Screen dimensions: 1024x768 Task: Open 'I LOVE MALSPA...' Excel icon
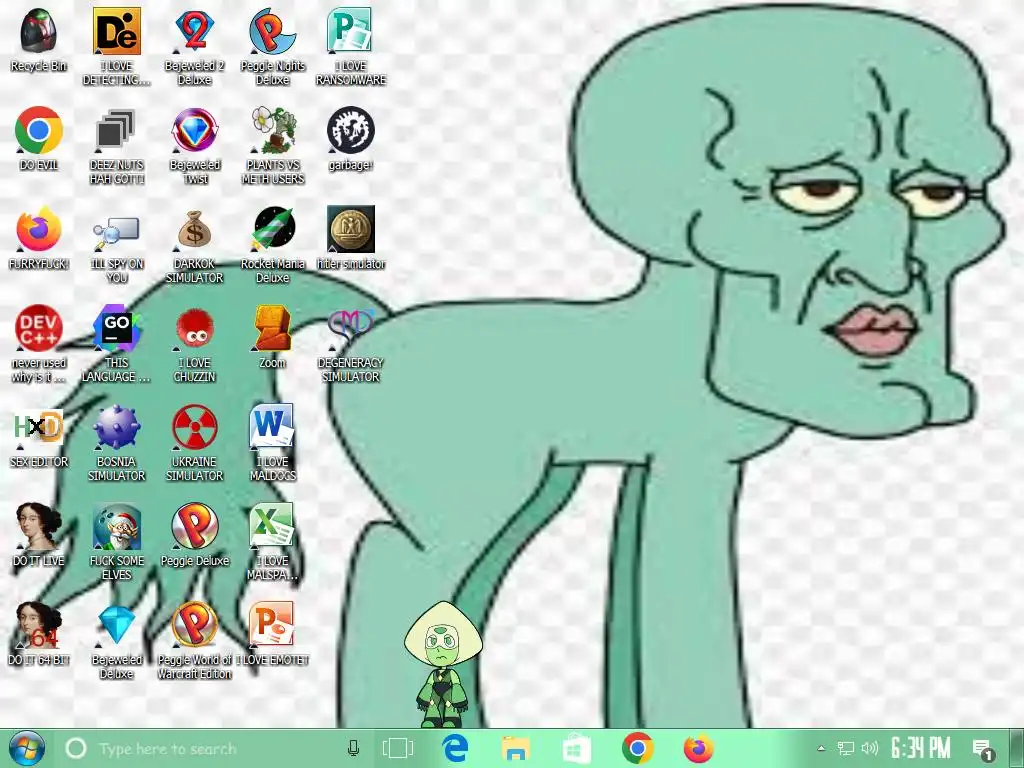[272, 525]
